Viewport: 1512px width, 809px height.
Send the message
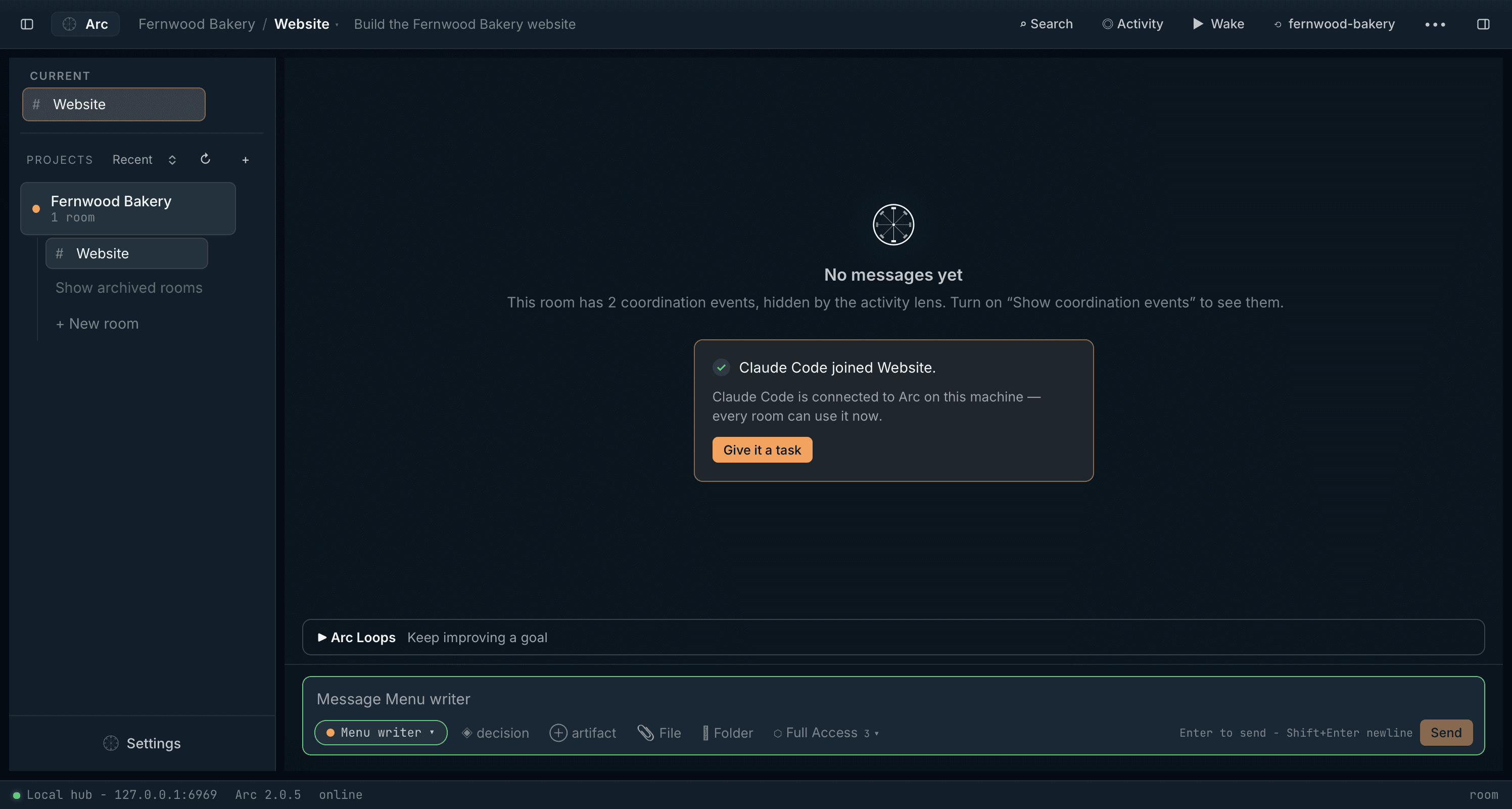click(x=1446, y=732)
